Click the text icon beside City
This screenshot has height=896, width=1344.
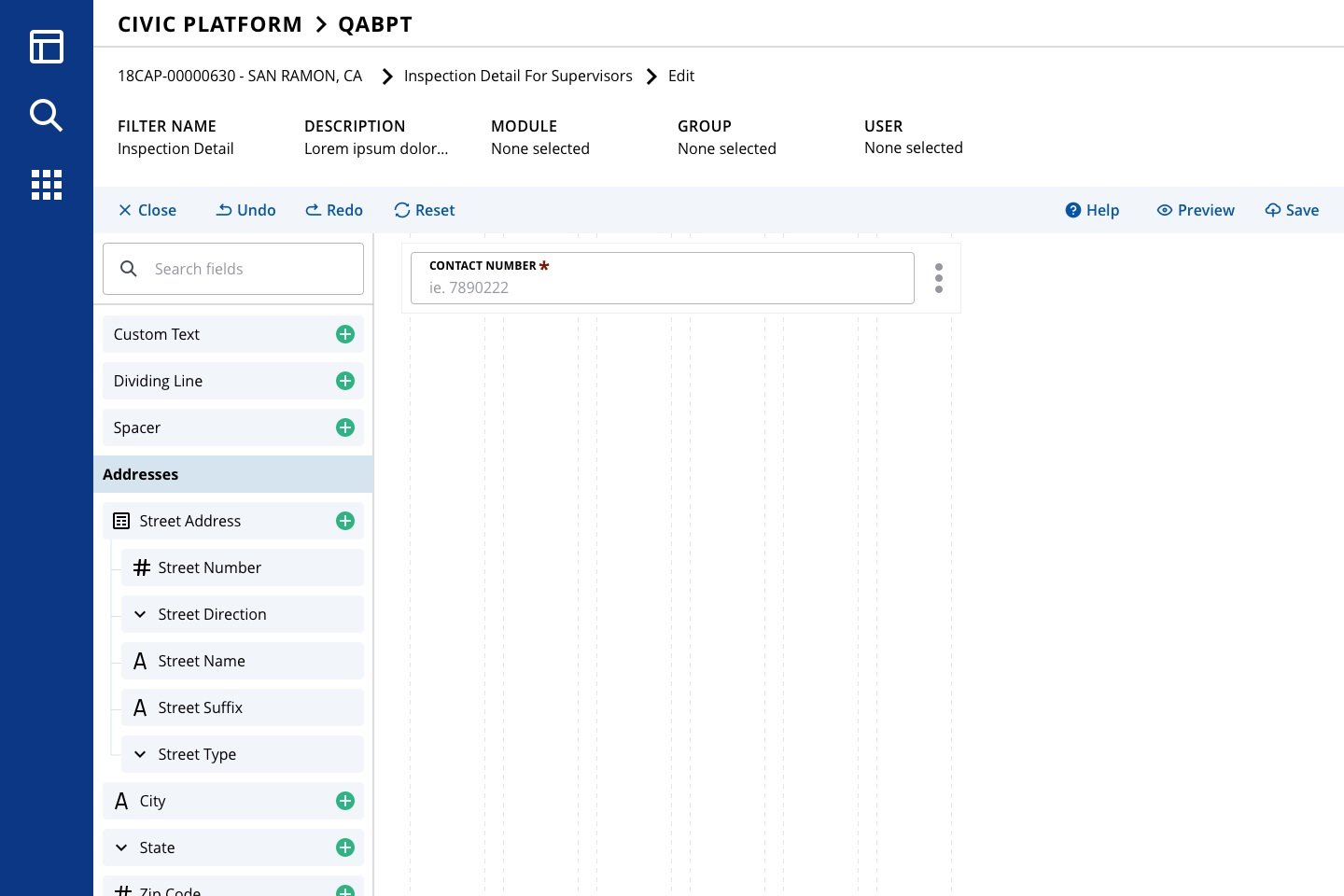121,801
